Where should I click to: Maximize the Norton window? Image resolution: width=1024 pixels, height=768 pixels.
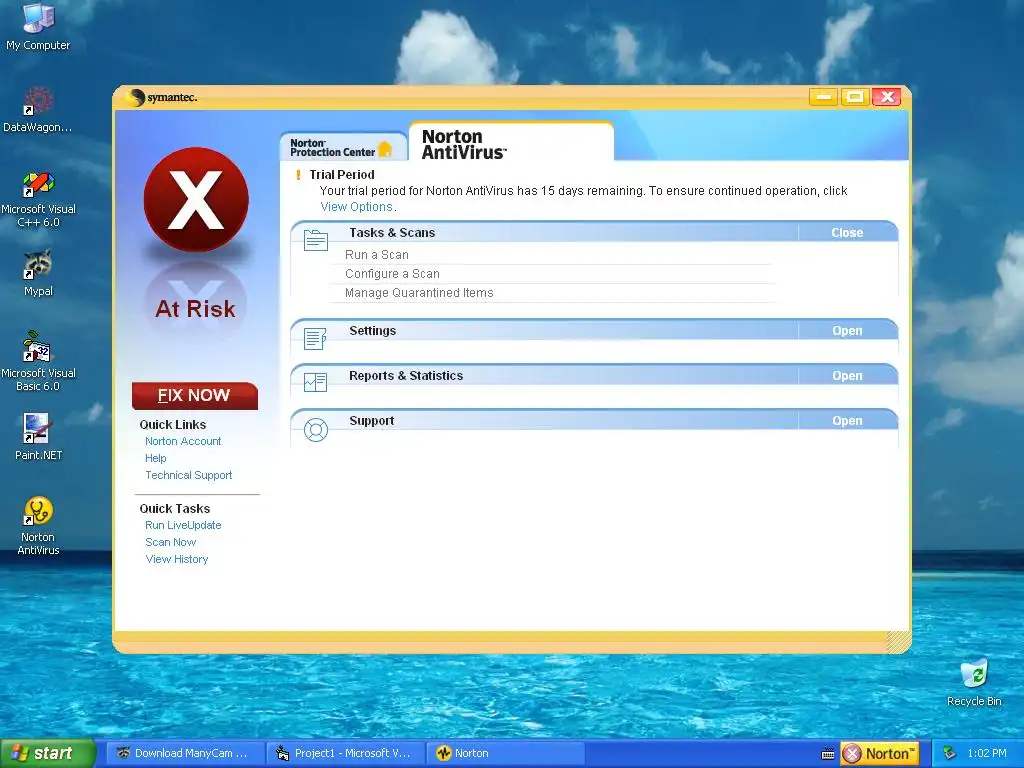point(855,97)
